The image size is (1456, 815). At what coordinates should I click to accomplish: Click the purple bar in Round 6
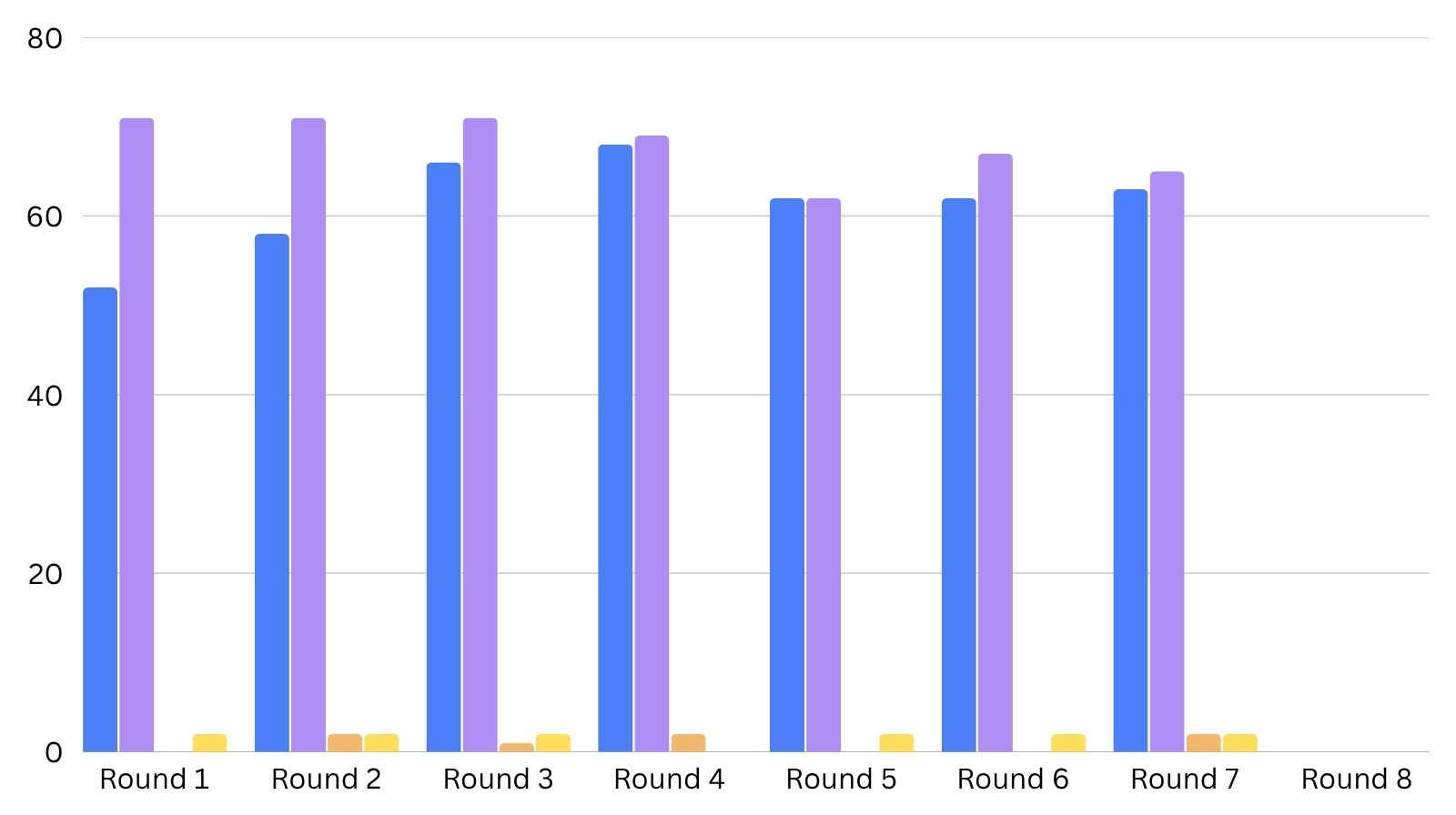(996, 453)
